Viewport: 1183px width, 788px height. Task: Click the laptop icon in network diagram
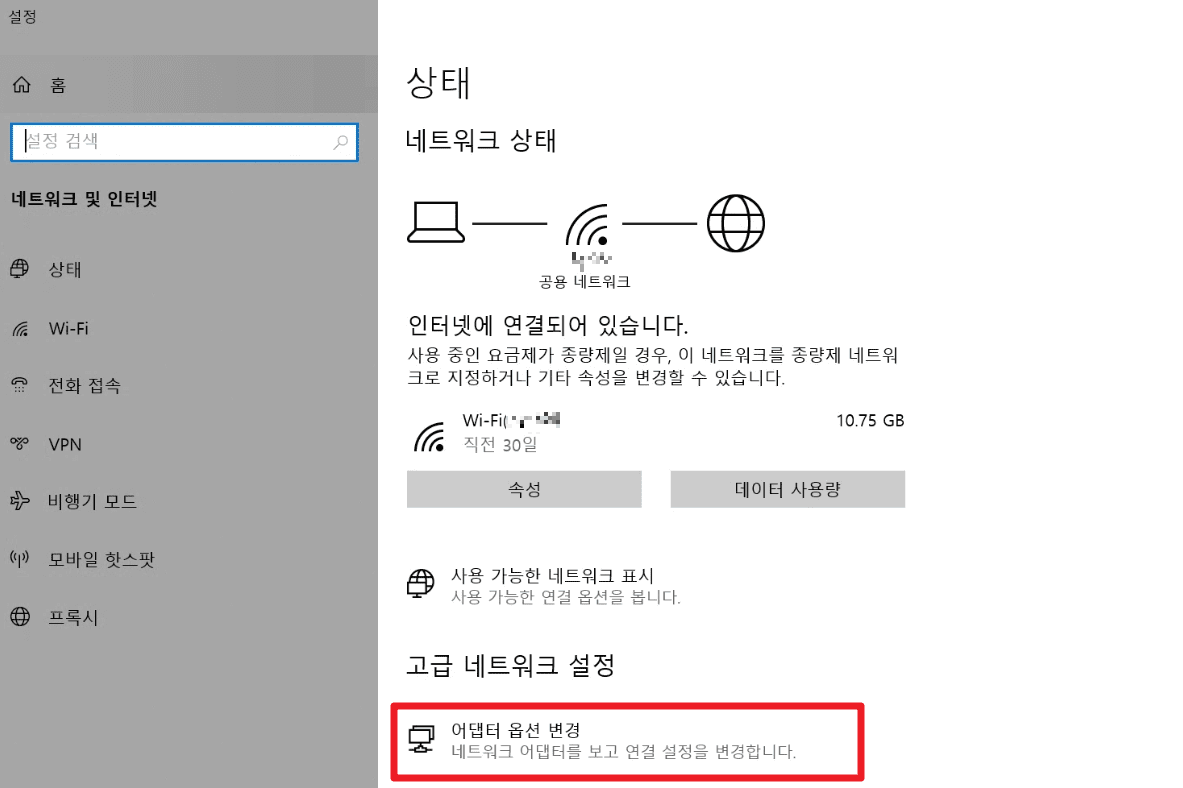(x=435, y=221)
